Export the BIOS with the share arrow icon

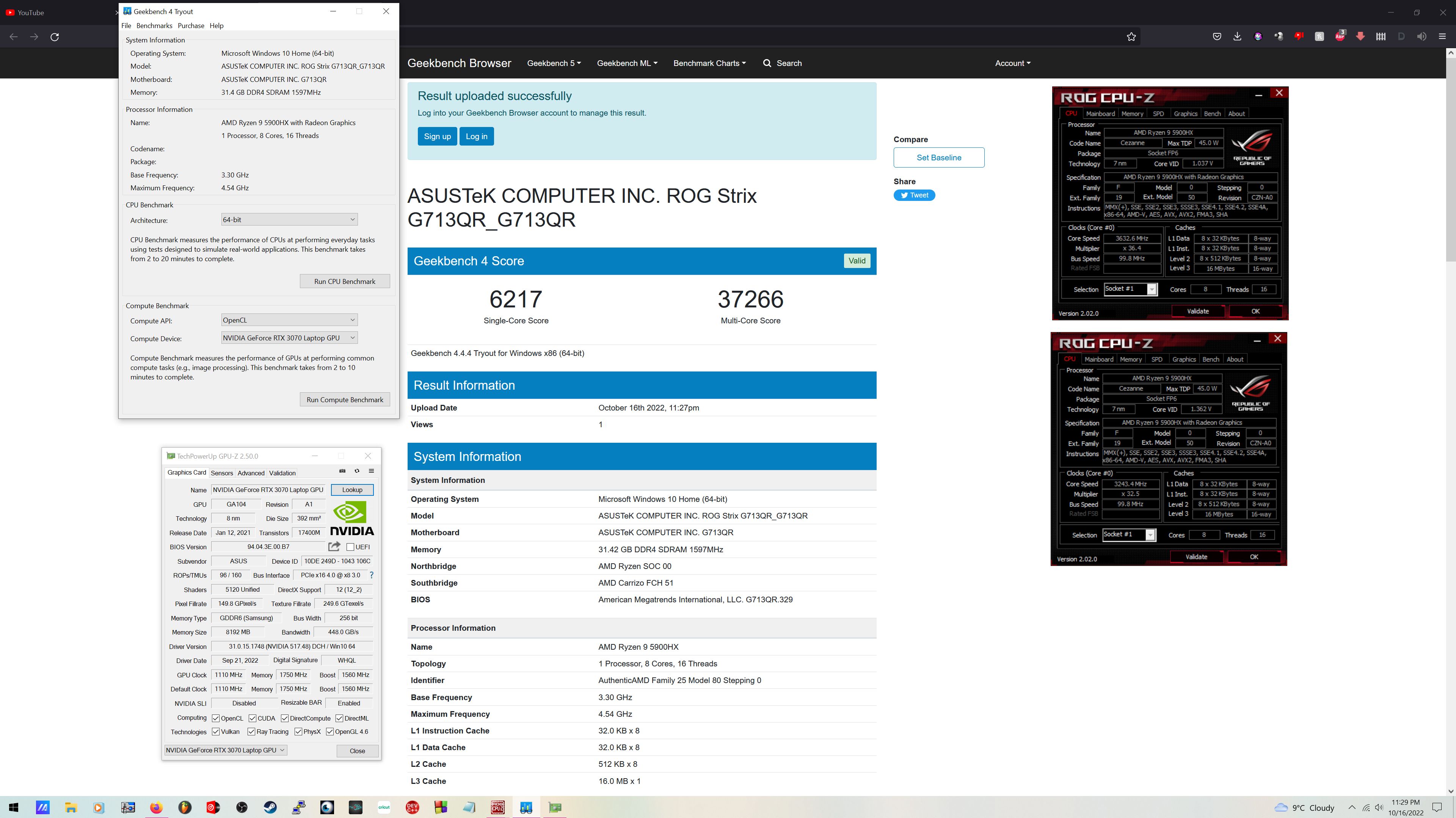tap(334, 546)
